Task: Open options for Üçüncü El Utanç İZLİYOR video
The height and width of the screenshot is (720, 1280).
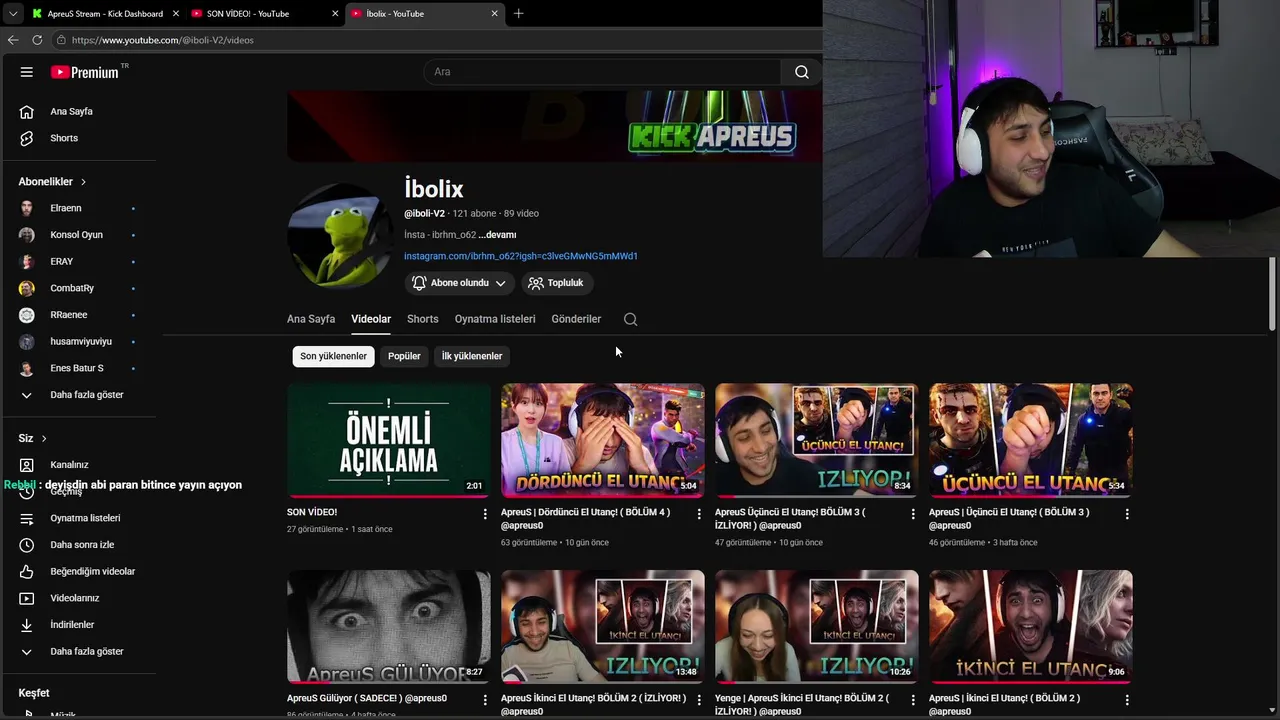Action: tap(913, 514)
